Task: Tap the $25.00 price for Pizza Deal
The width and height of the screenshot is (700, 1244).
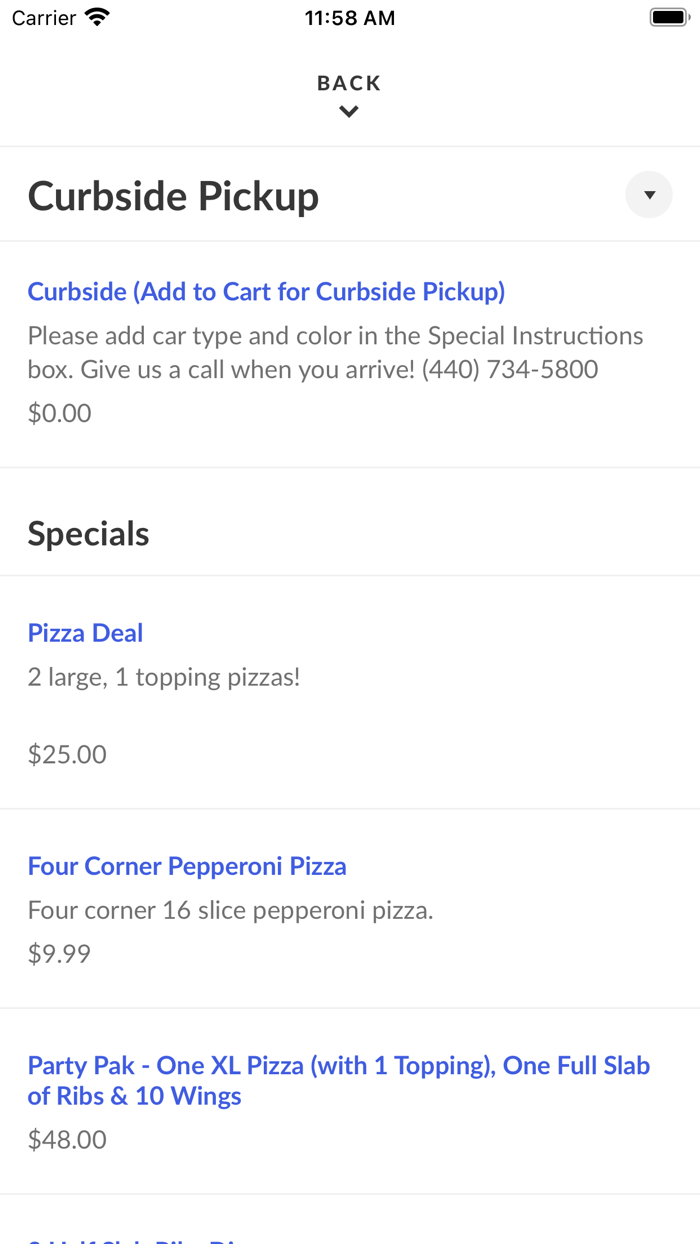Action: click(66, 753)
